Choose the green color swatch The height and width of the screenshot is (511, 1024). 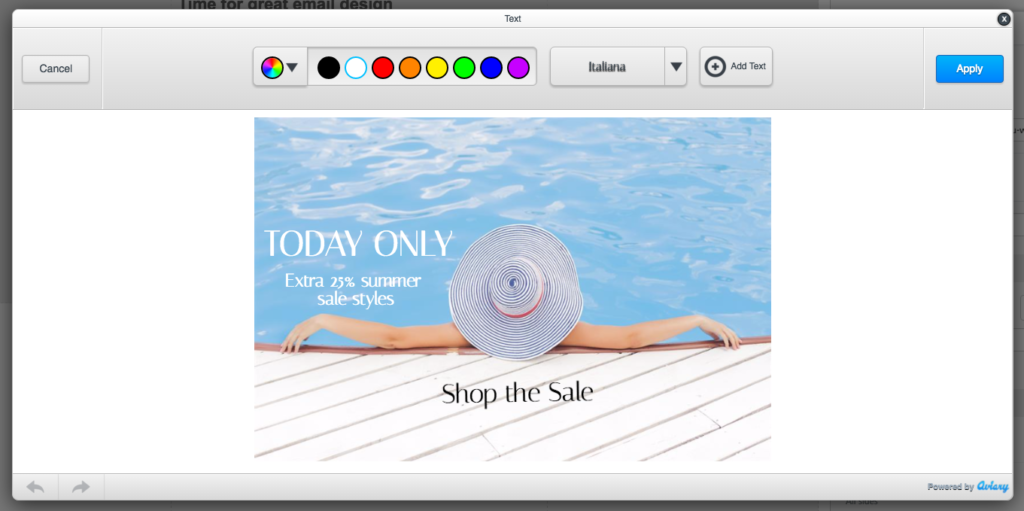pyautogui.click(x=463, y=67)
